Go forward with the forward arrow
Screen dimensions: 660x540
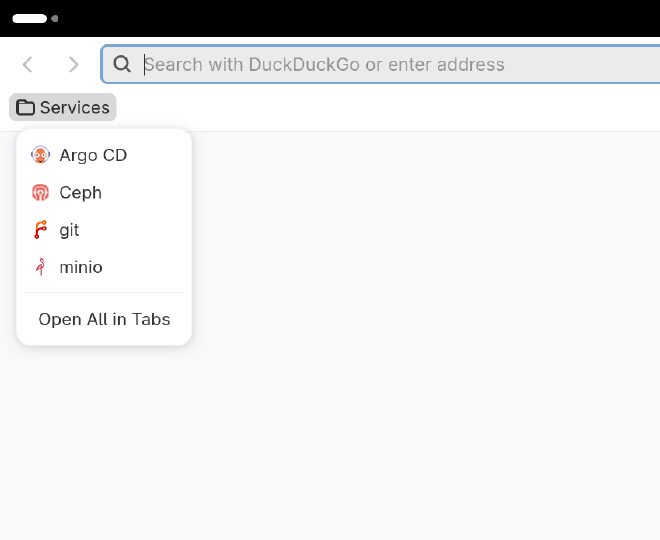click(x=73, y=64)
